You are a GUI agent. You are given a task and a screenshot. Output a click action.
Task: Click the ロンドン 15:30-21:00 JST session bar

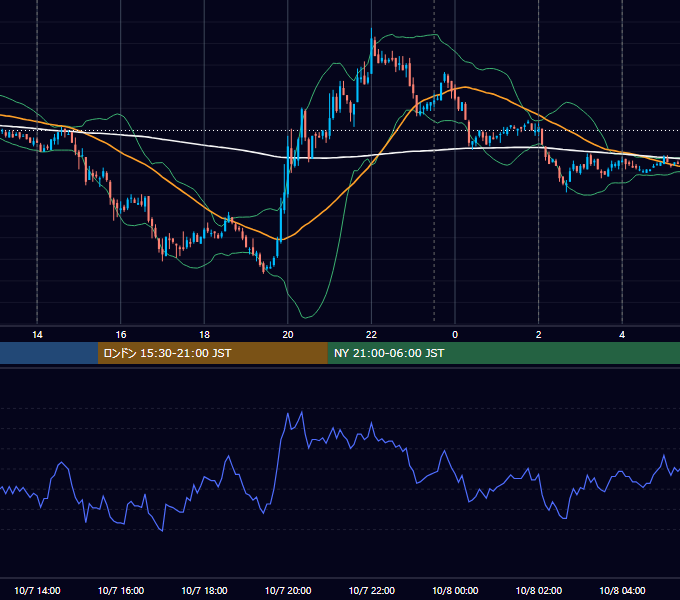[x=212, y=353]
